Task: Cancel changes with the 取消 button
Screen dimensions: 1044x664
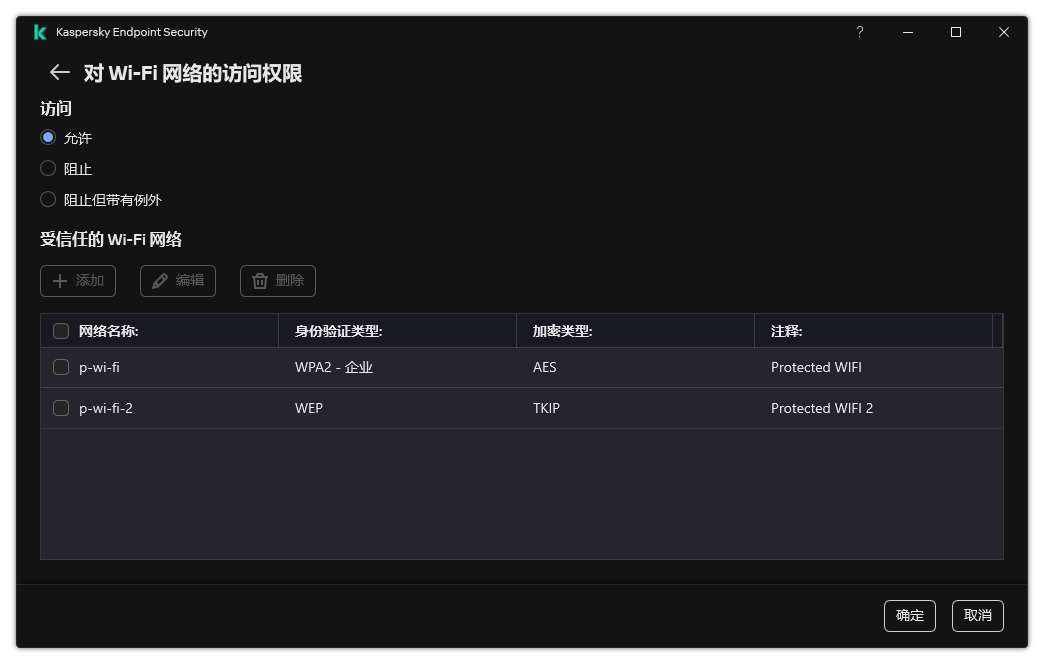Action: 977,616
